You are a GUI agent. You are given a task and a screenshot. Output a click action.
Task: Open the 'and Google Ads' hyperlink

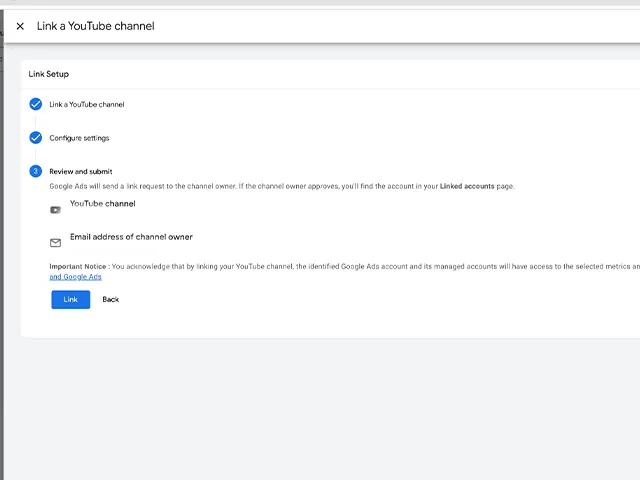pos(76,277)
